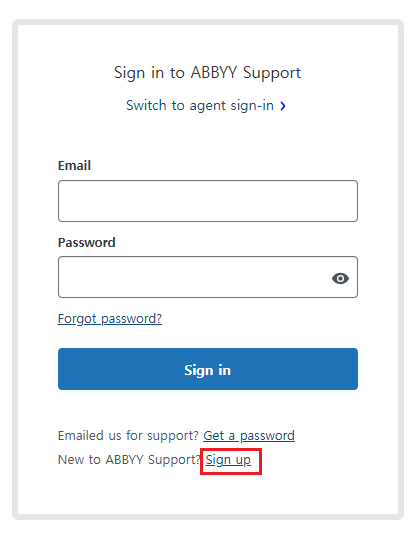Request a password via Get a password
415x541 pixels.
[x=249, y=436]
